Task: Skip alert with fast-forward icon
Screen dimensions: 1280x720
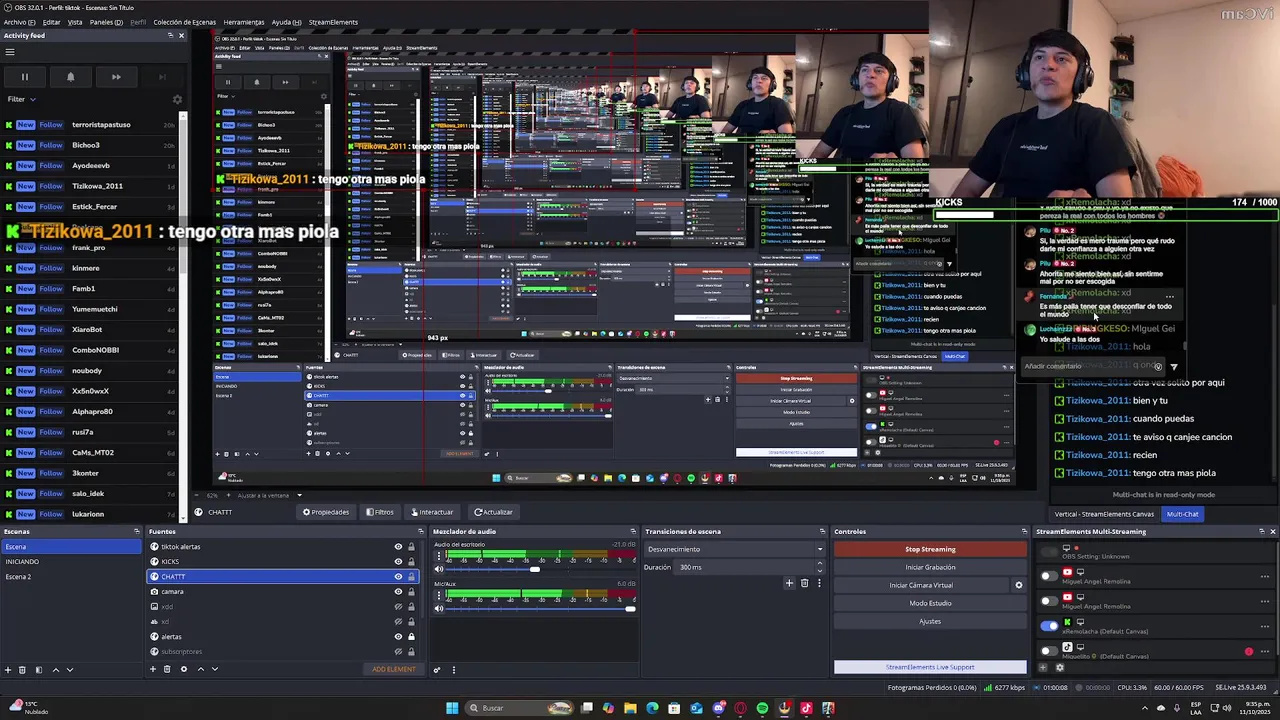Action: [x=116, y=77]
